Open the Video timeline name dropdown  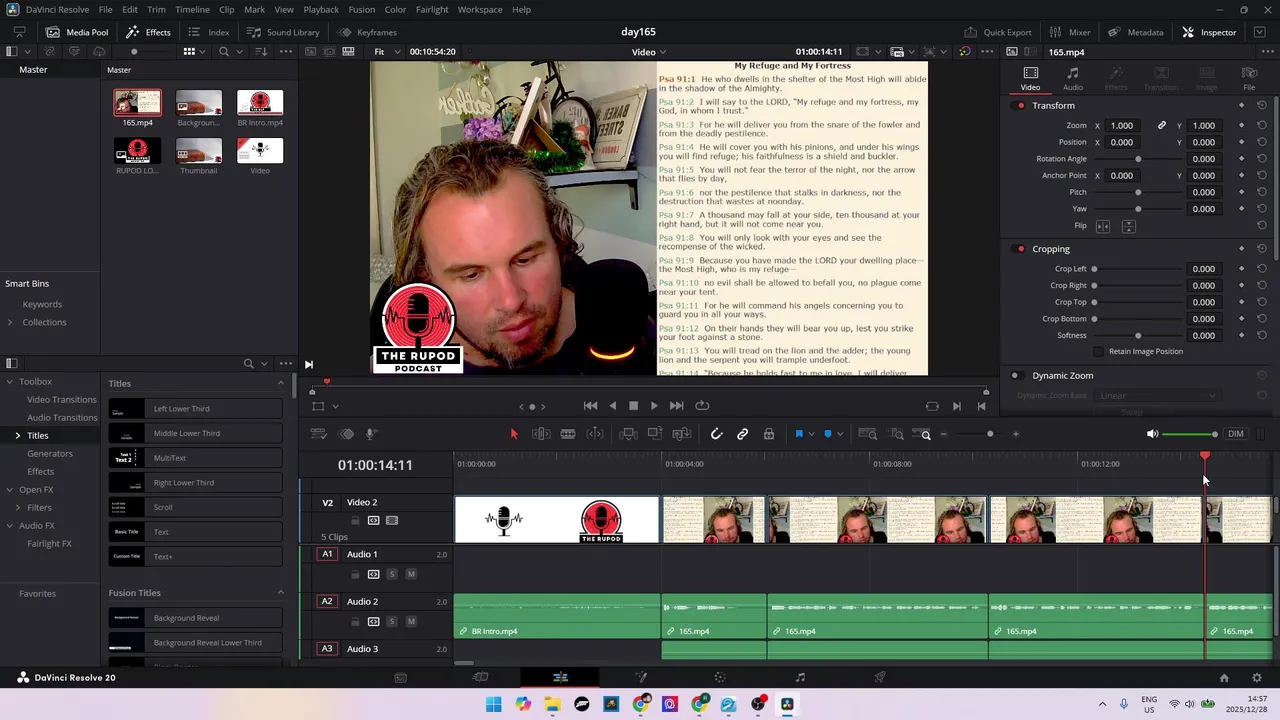[x=649, y=52]
